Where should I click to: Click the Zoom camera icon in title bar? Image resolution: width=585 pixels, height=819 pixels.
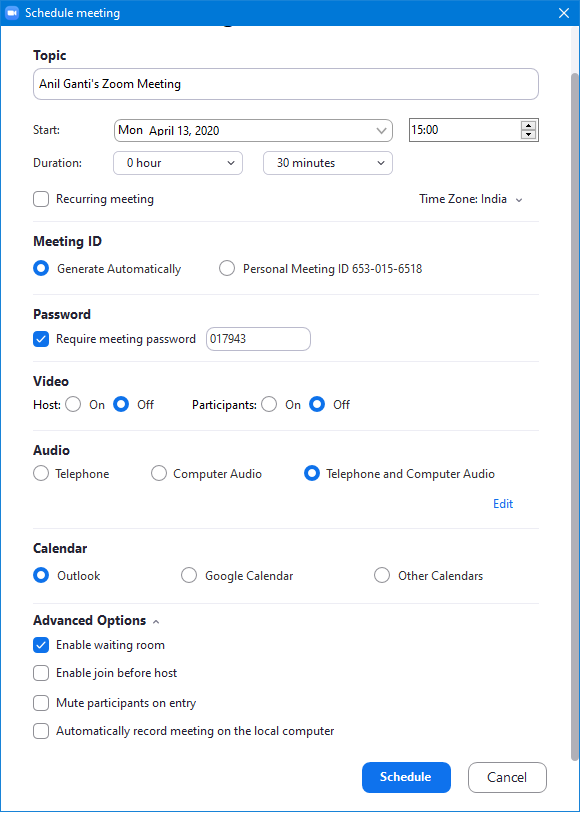tap(11, 13)
